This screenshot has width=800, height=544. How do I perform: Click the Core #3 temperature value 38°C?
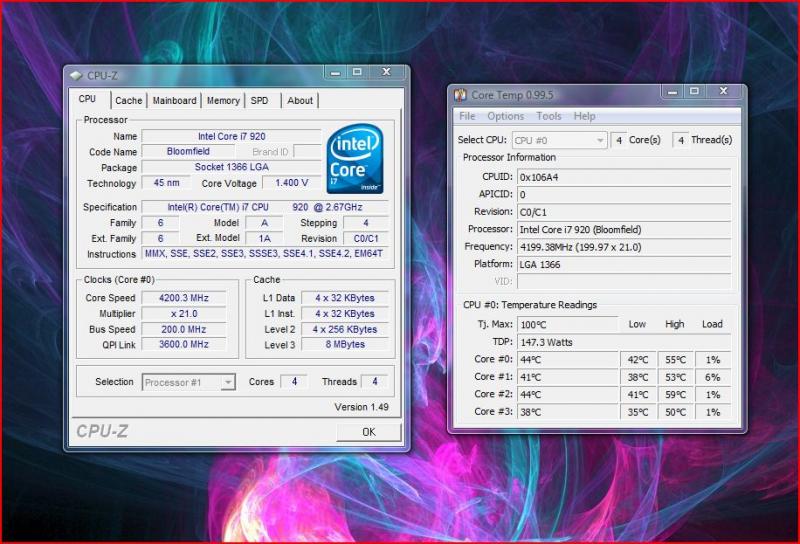tap(567, 412)
